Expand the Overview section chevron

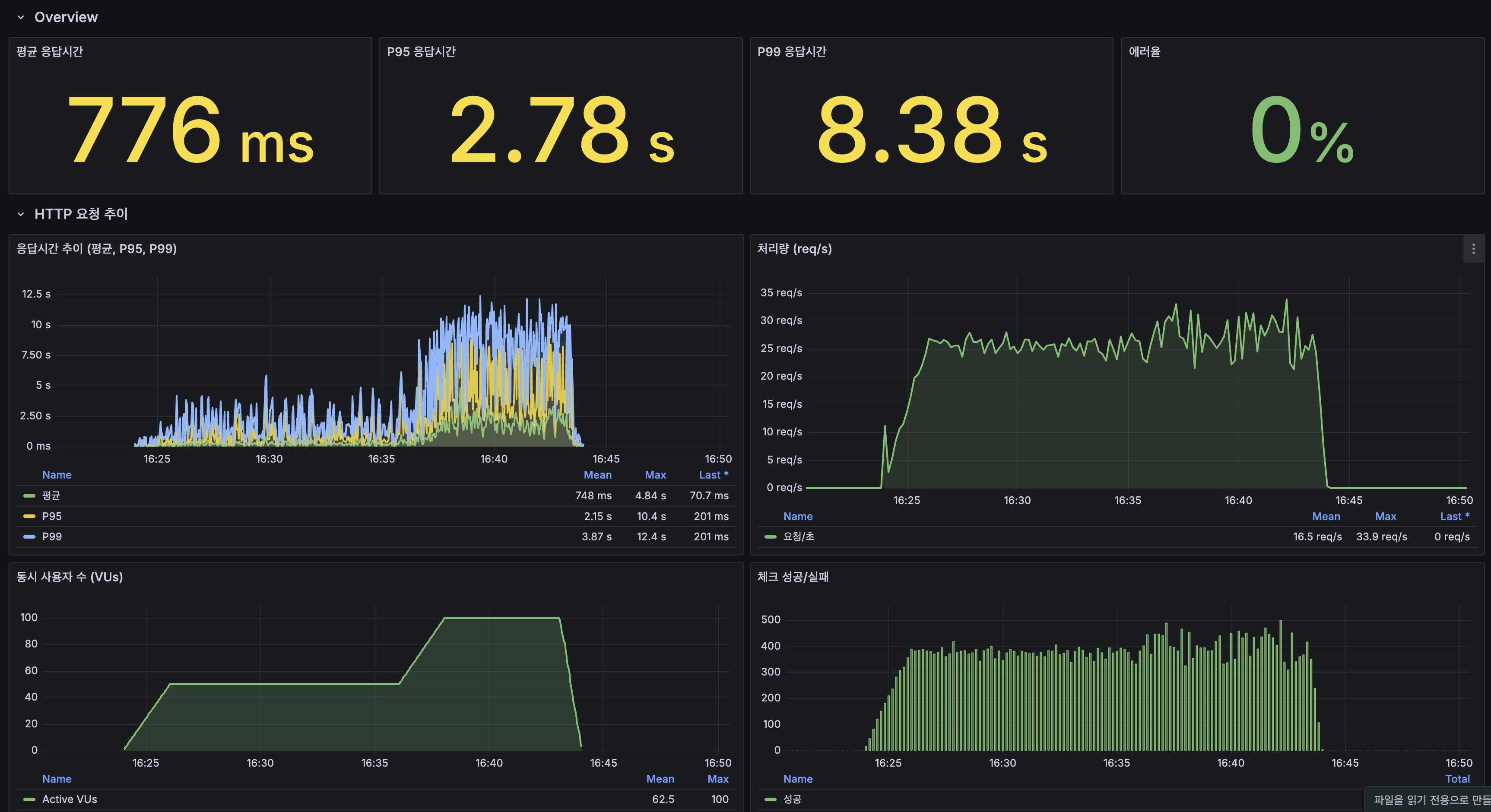[21, 17]
